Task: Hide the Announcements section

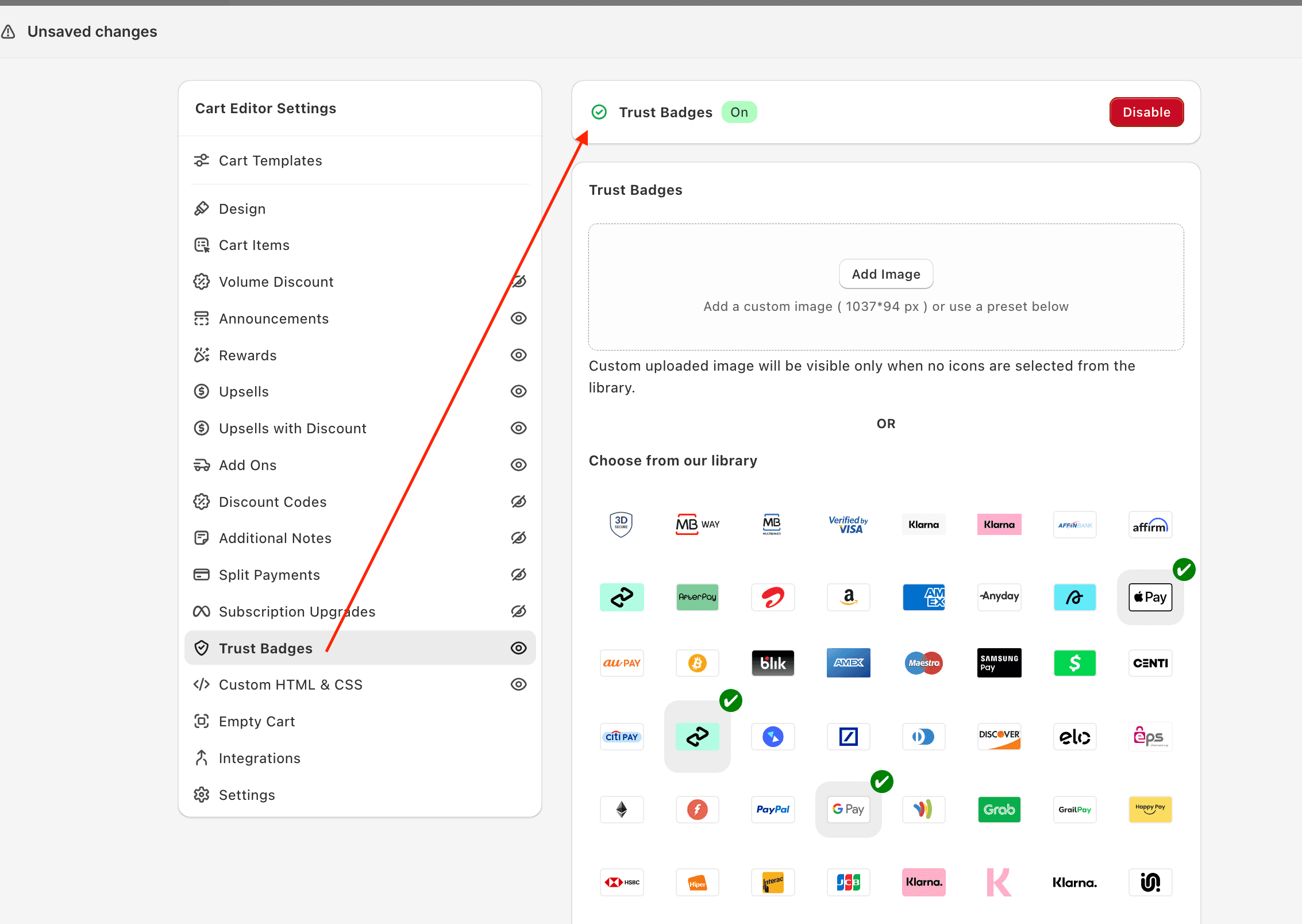Action: pos(519,318)
